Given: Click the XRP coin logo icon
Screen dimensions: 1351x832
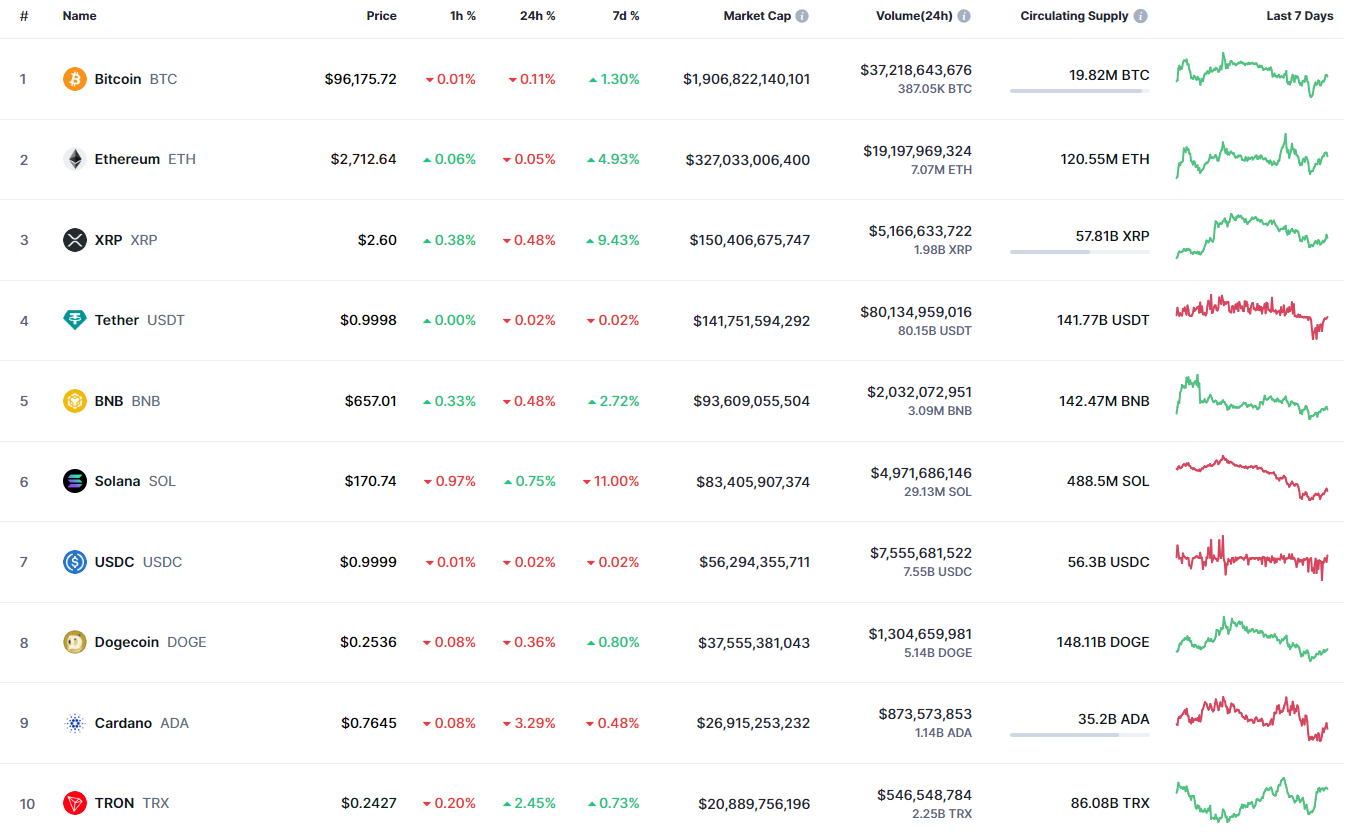Looking at the screenshot, I should click(x=75, y=240).
